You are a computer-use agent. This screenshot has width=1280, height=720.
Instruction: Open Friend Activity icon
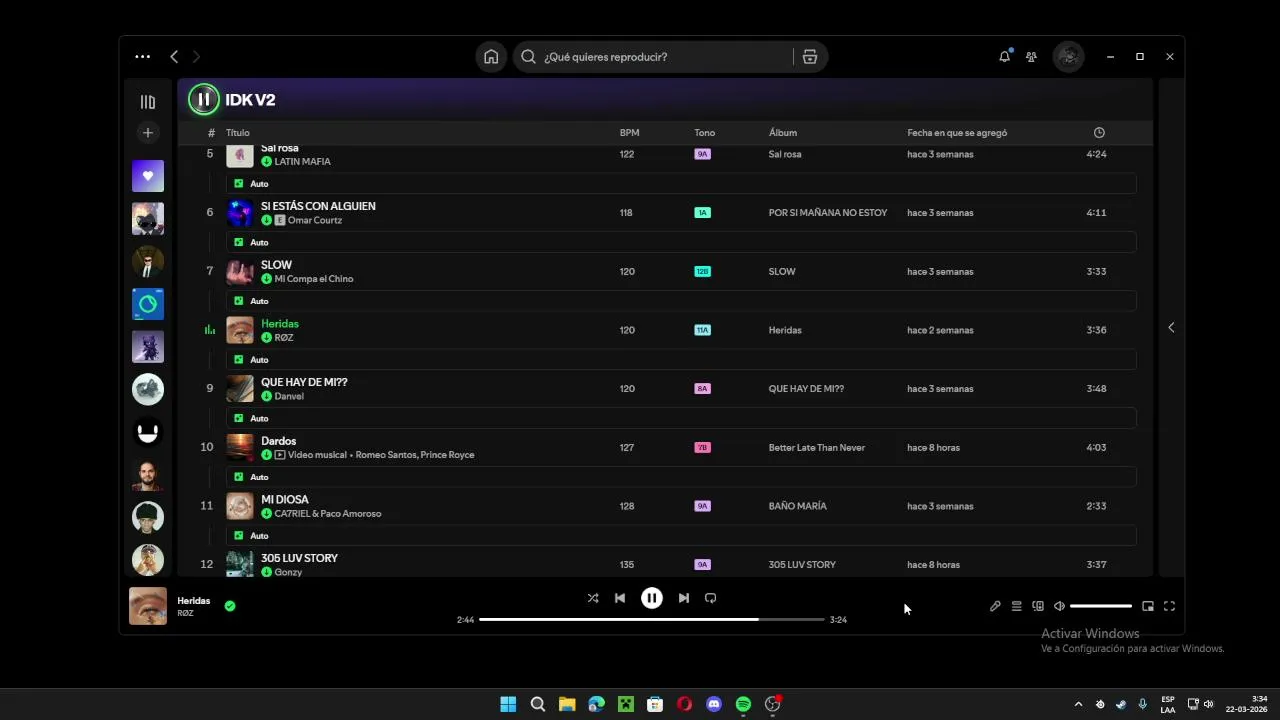point(1031,57)
